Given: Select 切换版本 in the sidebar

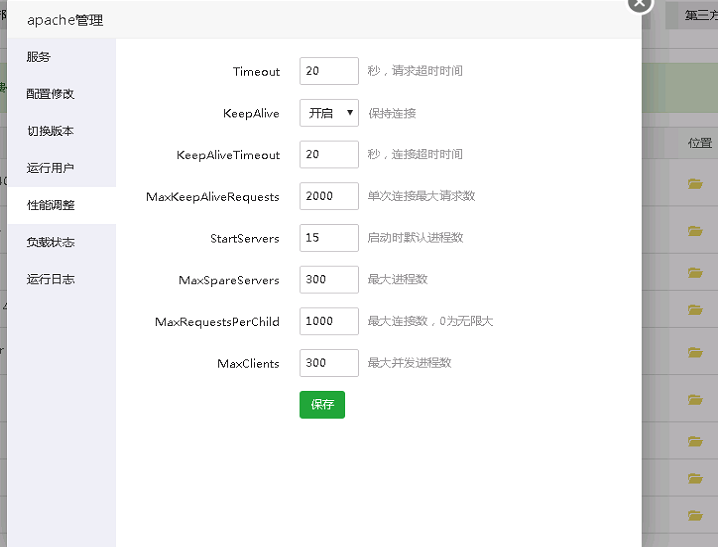Looking at the screenshot, I should 61,131.
